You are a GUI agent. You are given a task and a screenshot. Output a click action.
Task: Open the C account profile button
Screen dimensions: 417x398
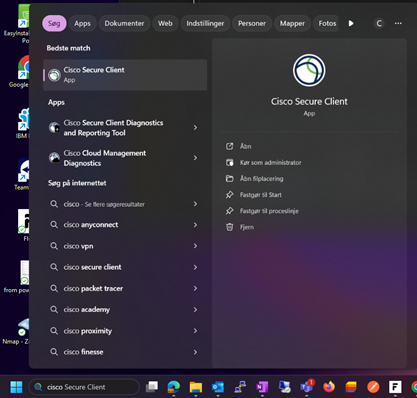(x=379, y=23)
